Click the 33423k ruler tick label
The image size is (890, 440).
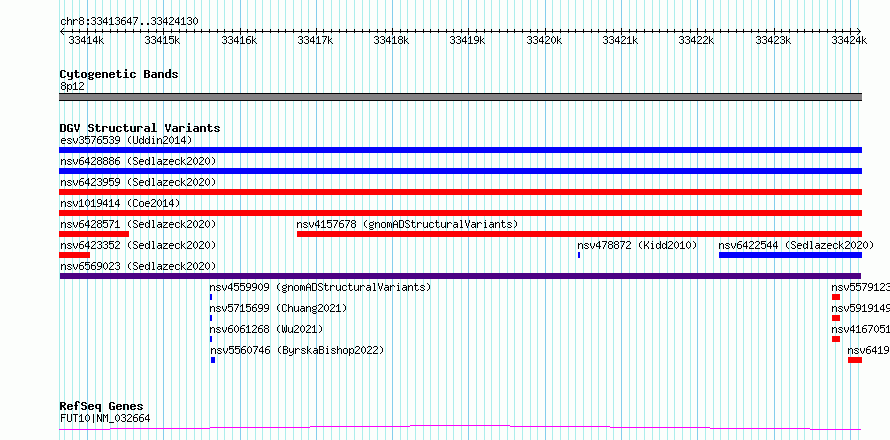pyautogui.click(x=773, y=40)
